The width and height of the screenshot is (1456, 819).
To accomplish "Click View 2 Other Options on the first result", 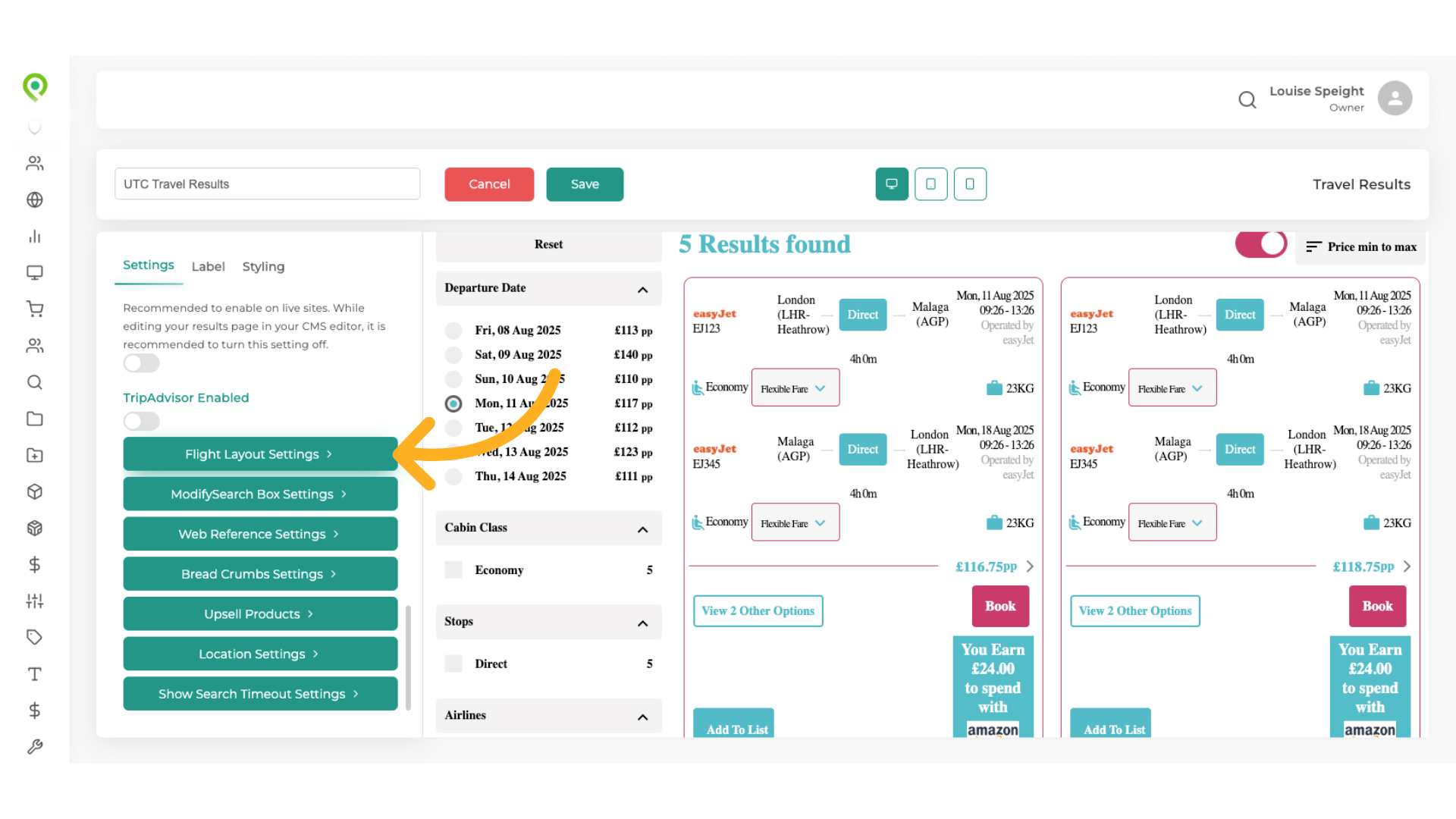I will [x=758, y=610].
